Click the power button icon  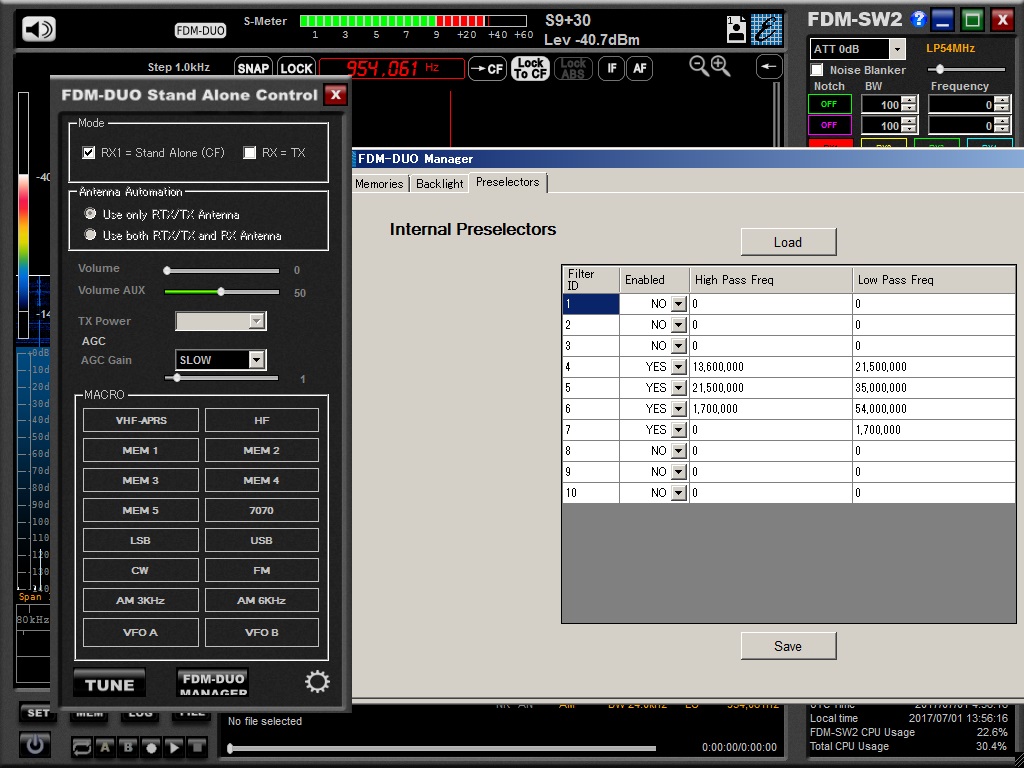(x=35, y=744)
